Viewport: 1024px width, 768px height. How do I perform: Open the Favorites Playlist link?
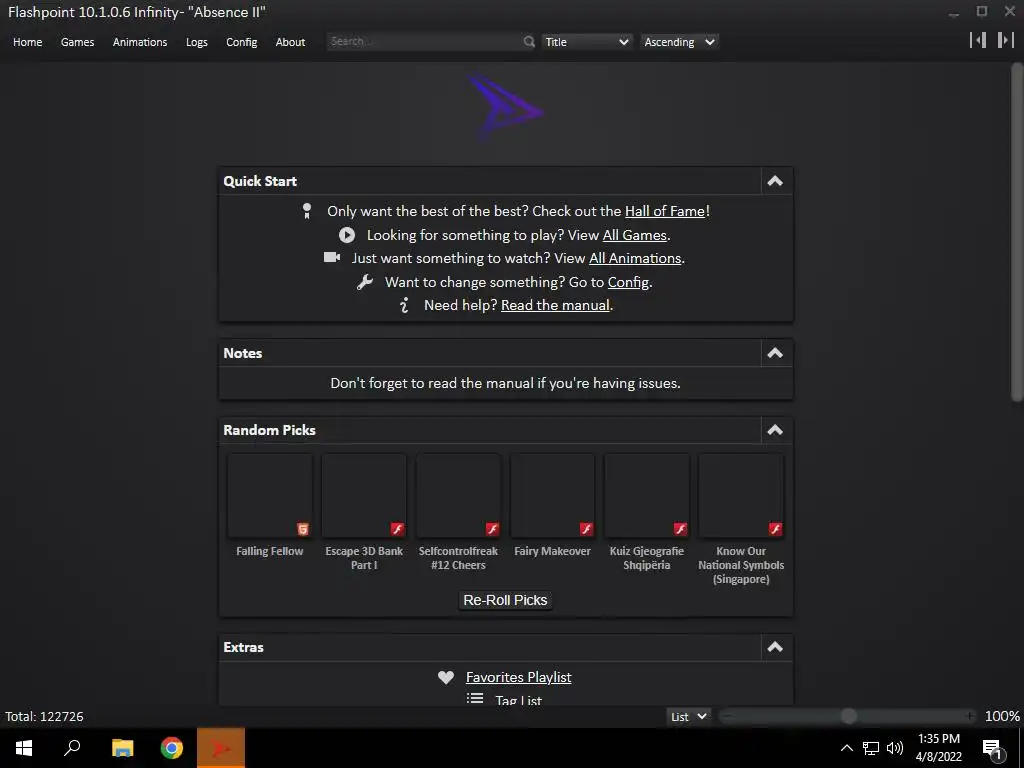point(519,677)
